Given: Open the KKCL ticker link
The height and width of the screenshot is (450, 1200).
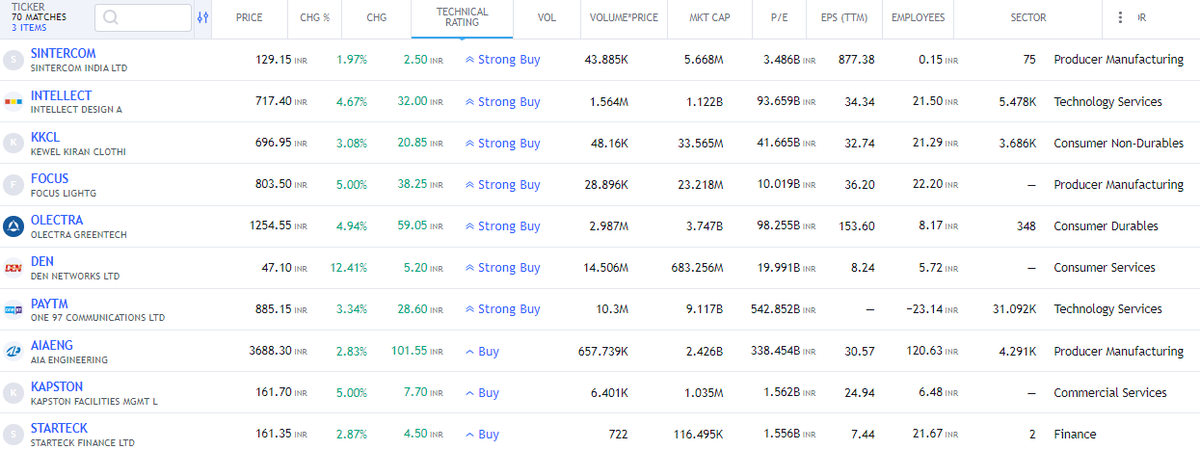Looking at the screenshot, I should point(45,136).
